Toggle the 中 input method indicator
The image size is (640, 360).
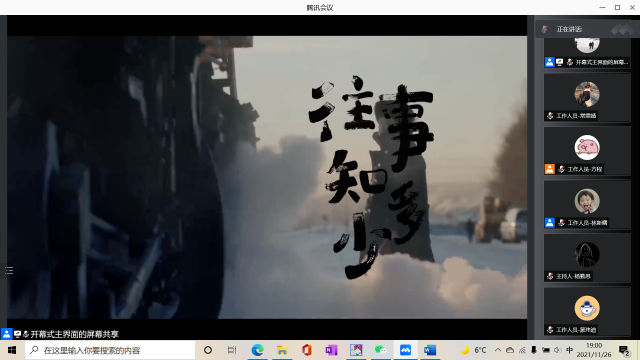[569, 350]
